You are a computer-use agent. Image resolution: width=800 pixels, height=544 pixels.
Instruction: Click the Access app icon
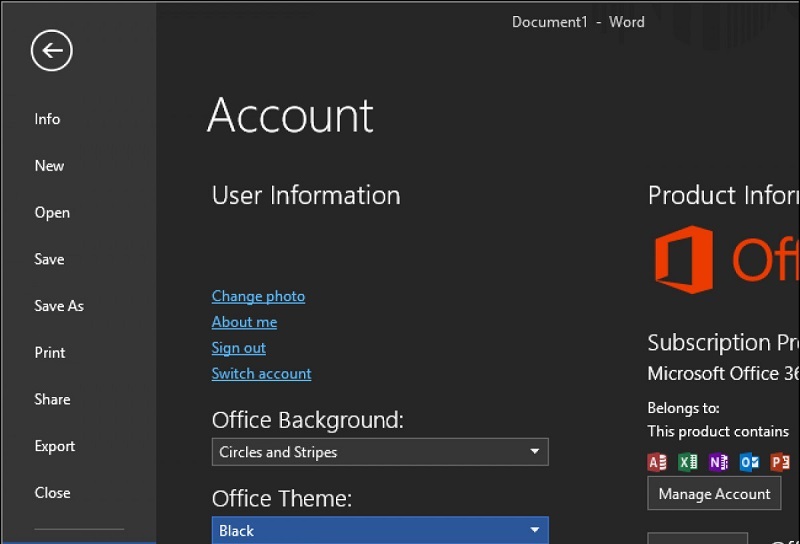pos(657,462)
